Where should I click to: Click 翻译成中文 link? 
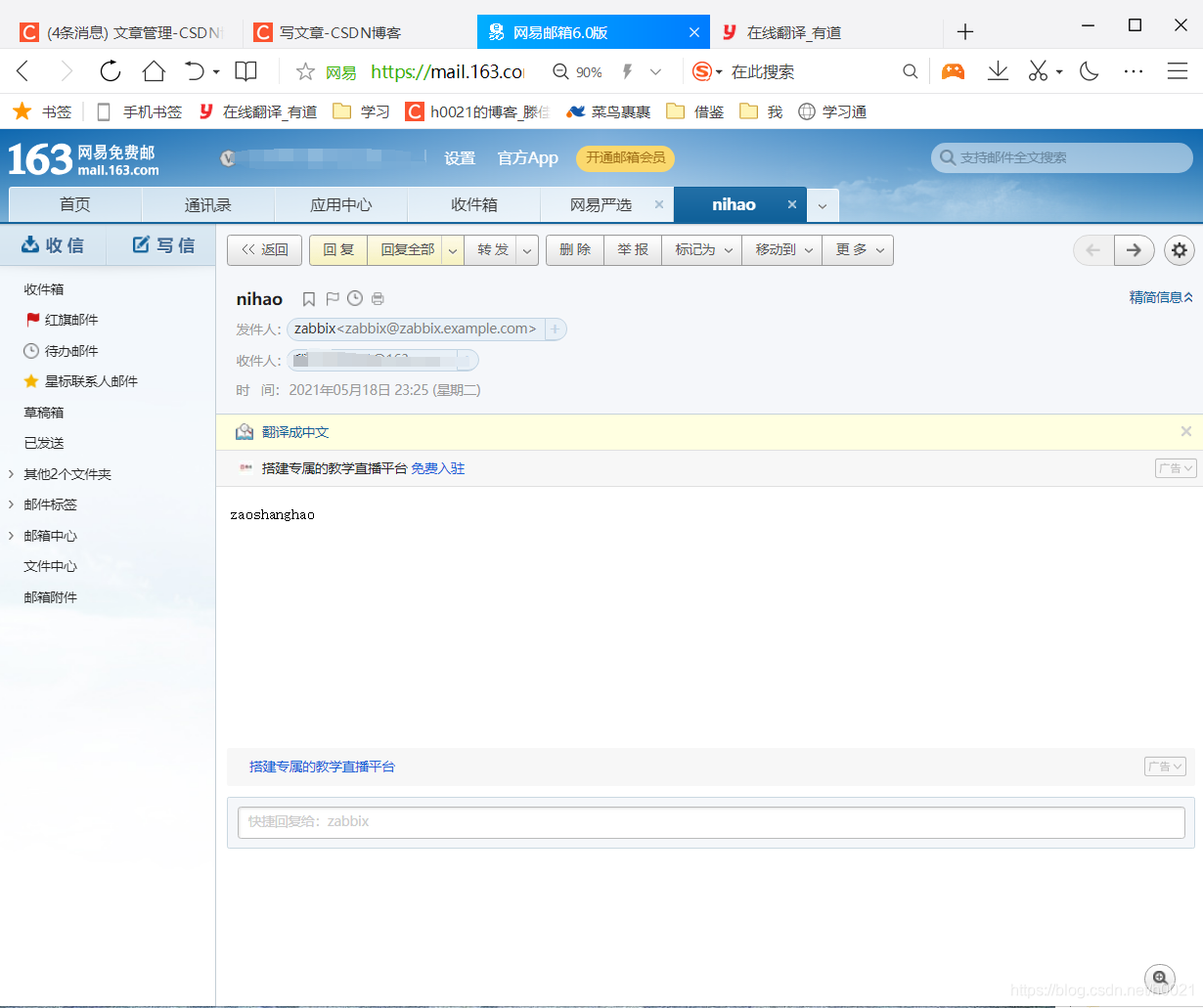tap(295, 432)
